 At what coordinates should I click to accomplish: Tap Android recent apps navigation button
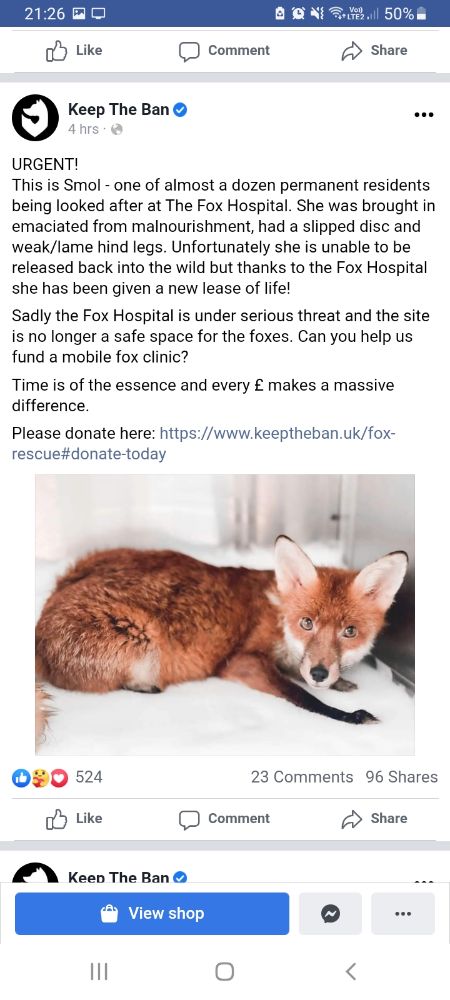click(99, 971)
